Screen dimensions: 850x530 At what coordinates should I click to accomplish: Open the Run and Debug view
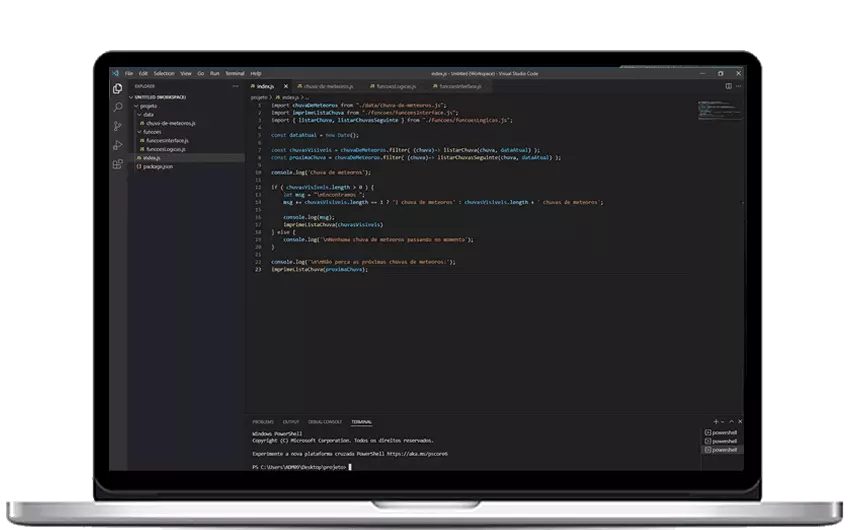click(x=118, y=145)
